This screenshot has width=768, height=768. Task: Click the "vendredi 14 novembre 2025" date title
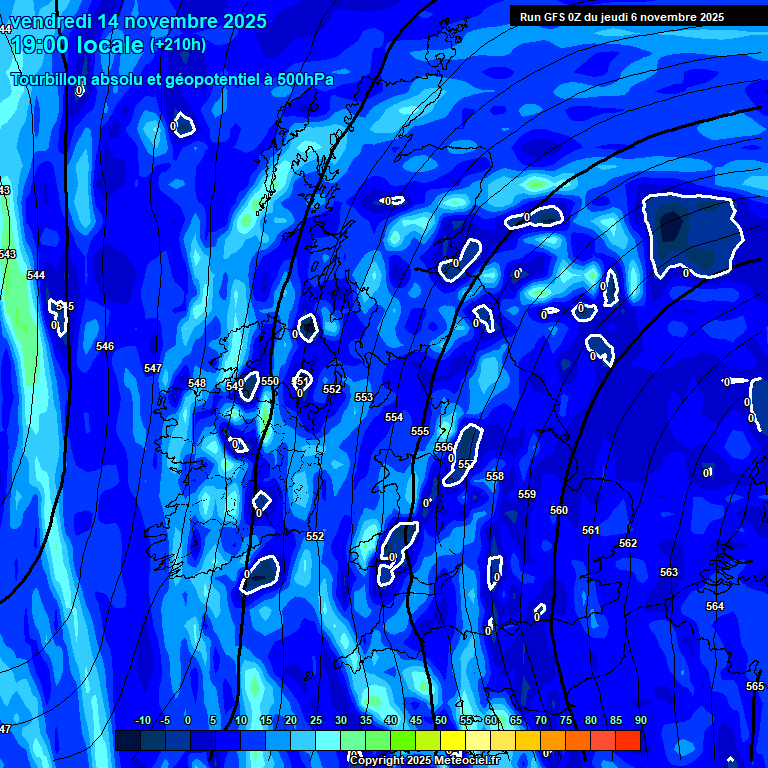(139, 21)
